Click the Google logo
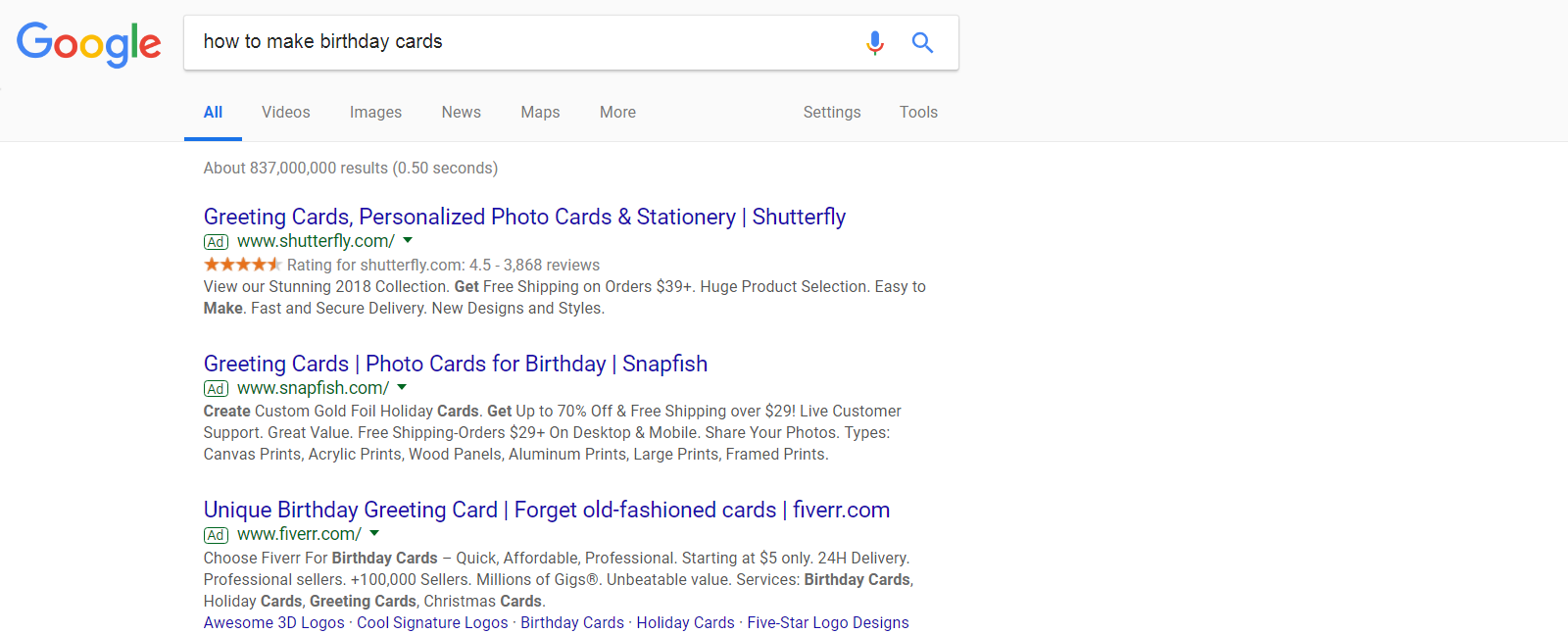 point(88,43)
